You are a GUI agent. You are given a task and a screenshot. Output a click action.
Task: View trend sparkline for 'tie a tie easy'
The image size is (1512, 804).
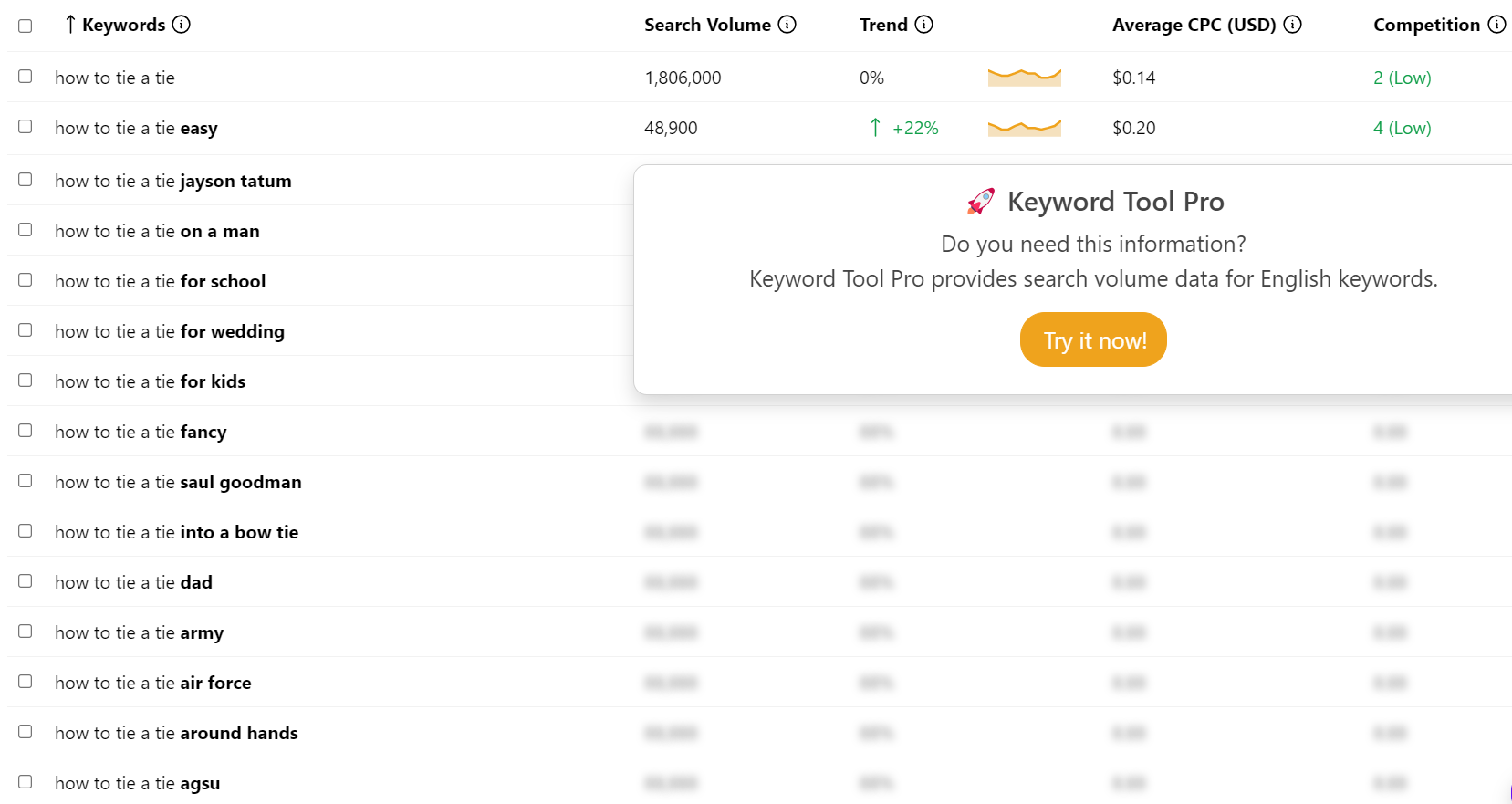1025,128
